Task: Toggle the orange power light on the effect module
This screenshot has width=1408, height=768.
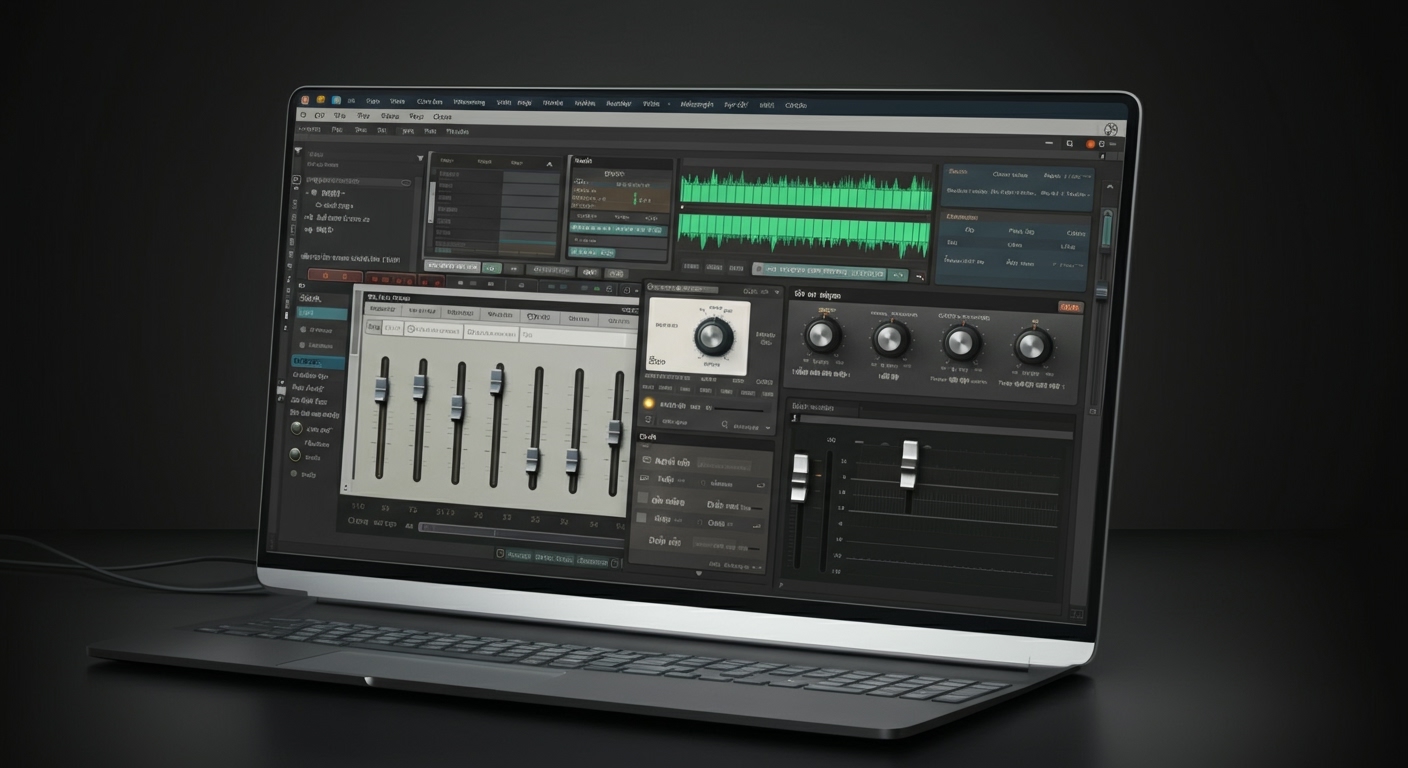Action: [x=648, y=403]
